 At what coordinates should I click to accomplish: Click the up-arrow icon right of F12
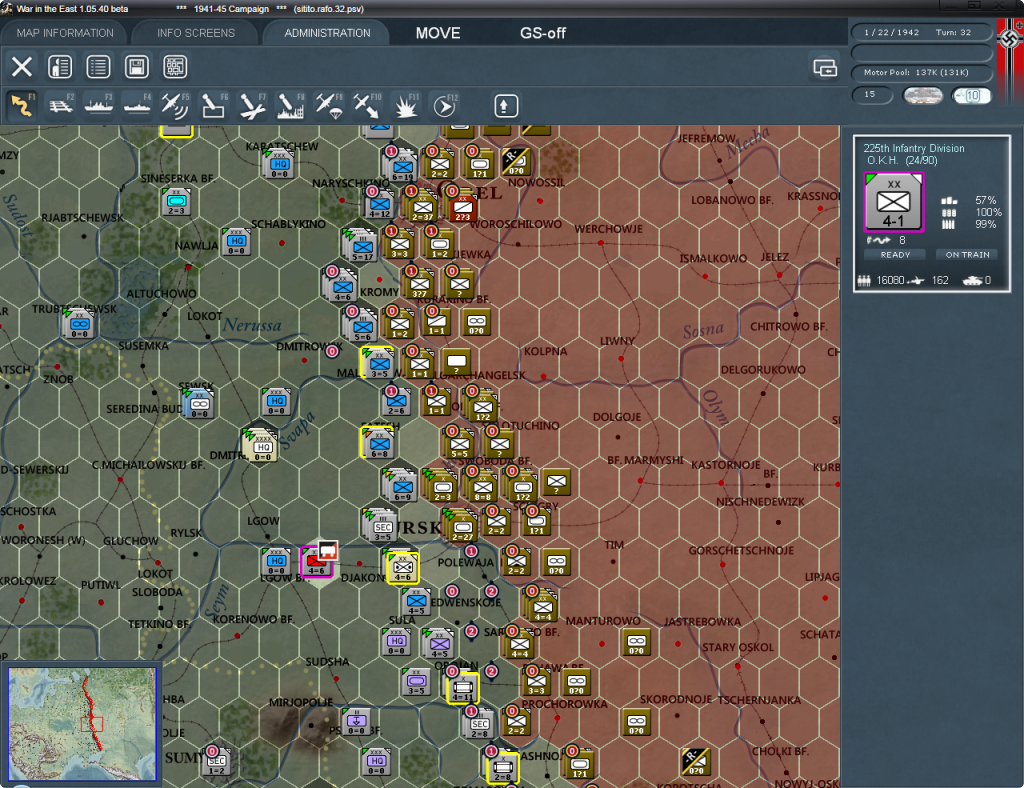505,106
